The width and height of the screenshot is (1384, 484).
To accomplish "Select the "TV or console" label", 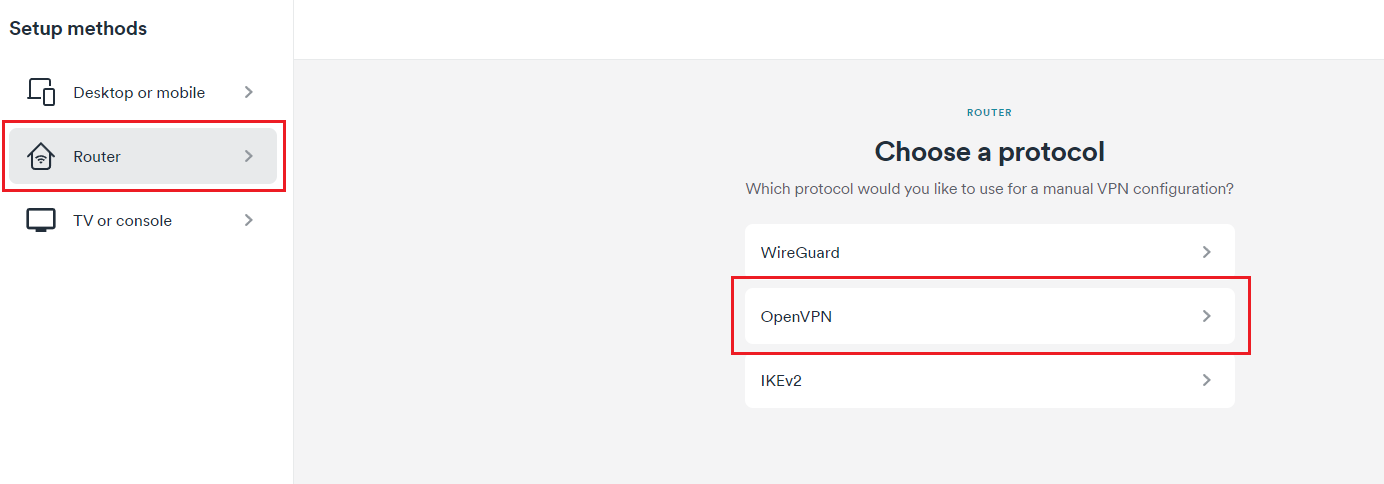I will pyautogui.click(x=122, y=221).
